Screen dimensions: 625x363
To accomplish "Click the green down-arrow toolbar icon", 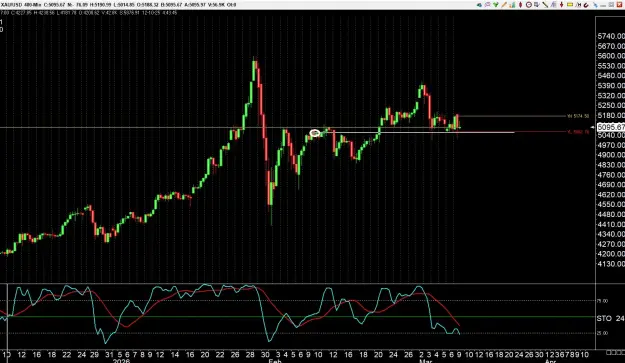I will 496,5.
